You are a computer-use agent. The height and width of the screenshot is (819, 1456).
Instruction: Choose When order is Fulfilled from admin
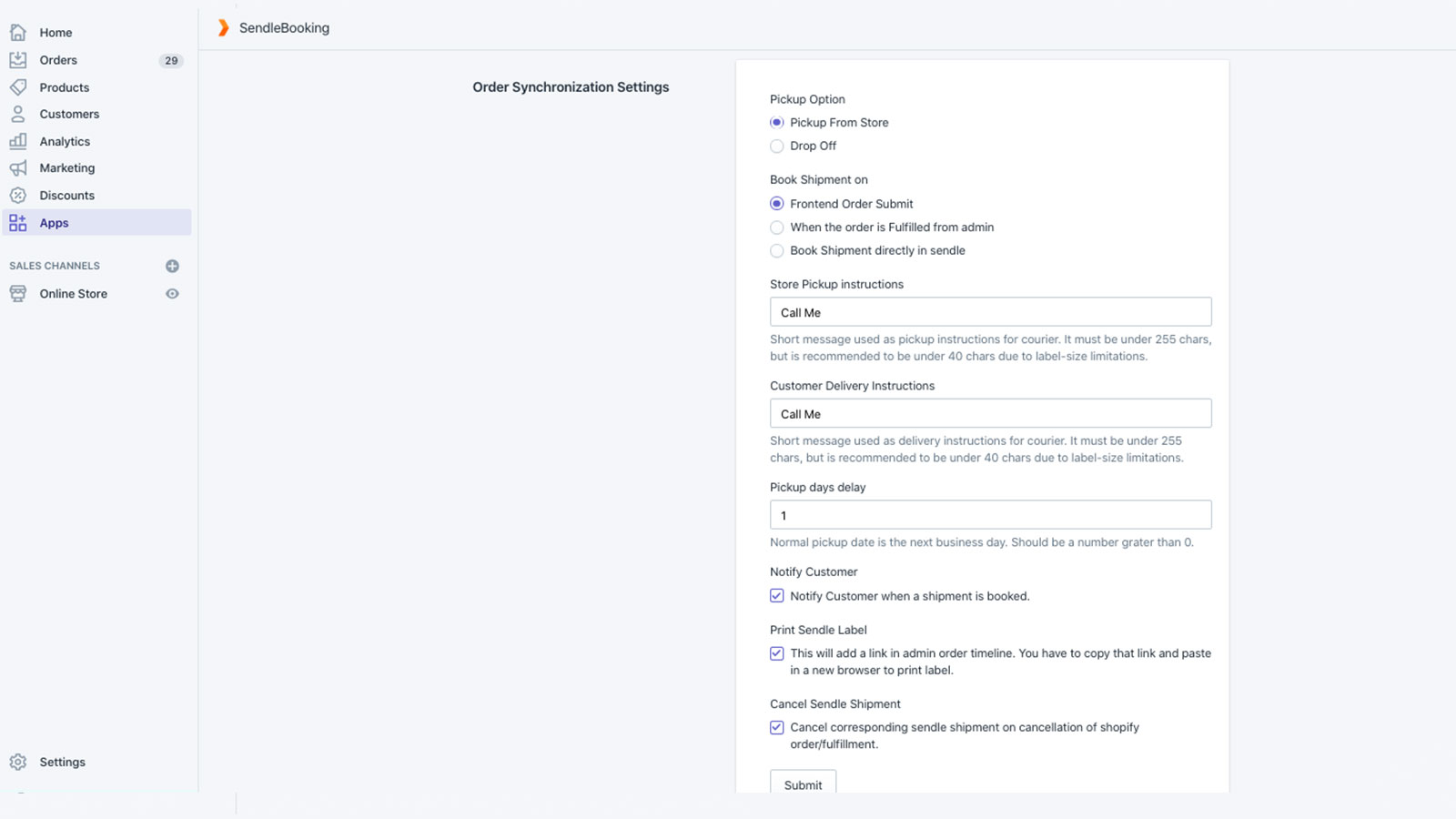[776, 227]
